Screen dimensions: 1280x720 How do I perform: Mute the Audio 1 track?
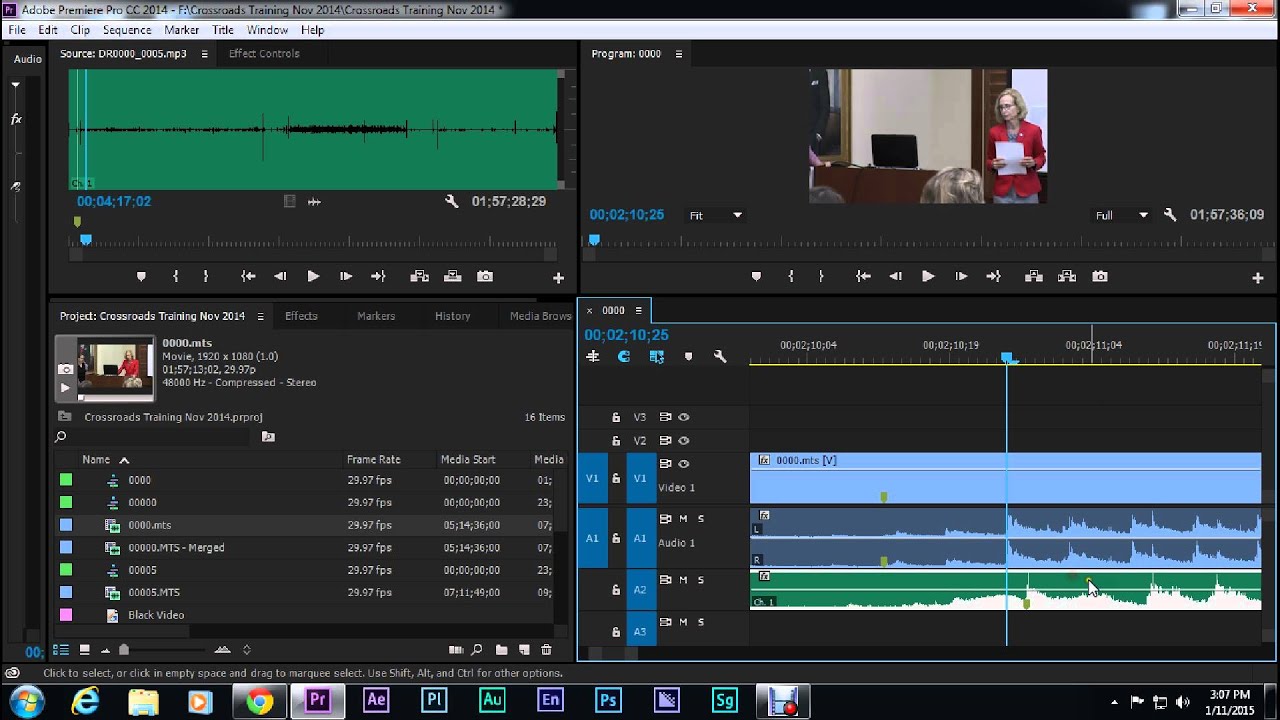[684, 518]
